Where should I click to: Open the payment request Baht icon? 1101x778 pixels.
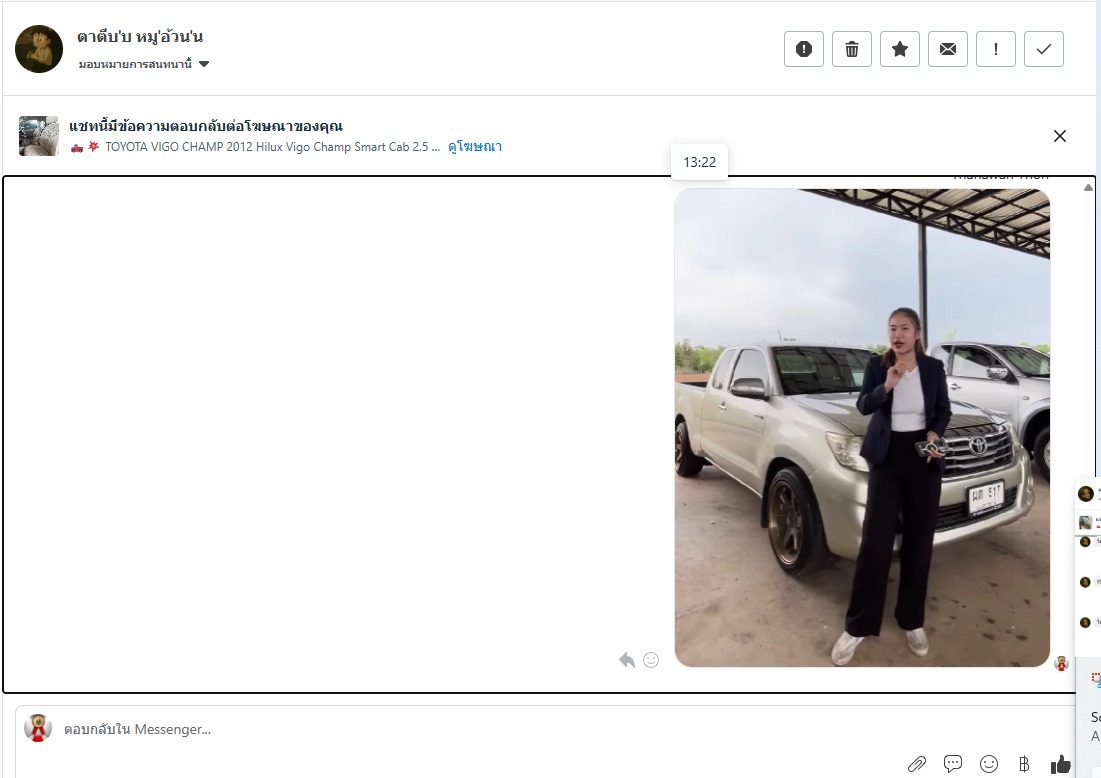coord(1024,764)
